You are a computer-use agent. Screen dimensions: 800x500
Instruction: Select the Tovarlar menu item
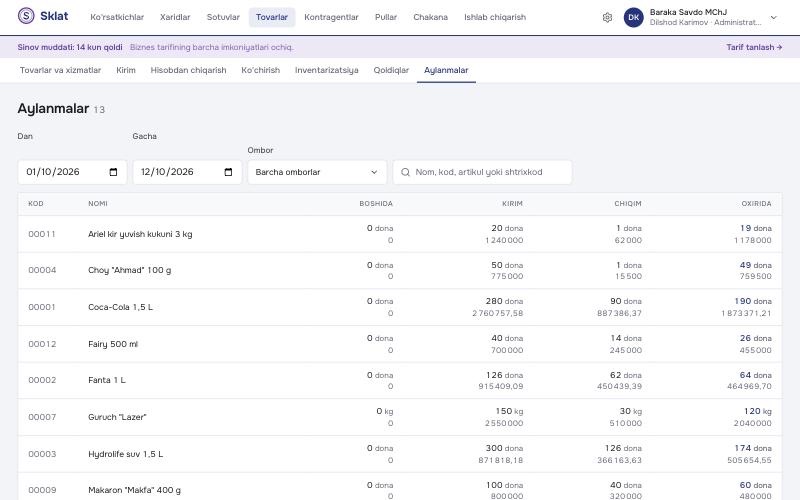(272, 17)
